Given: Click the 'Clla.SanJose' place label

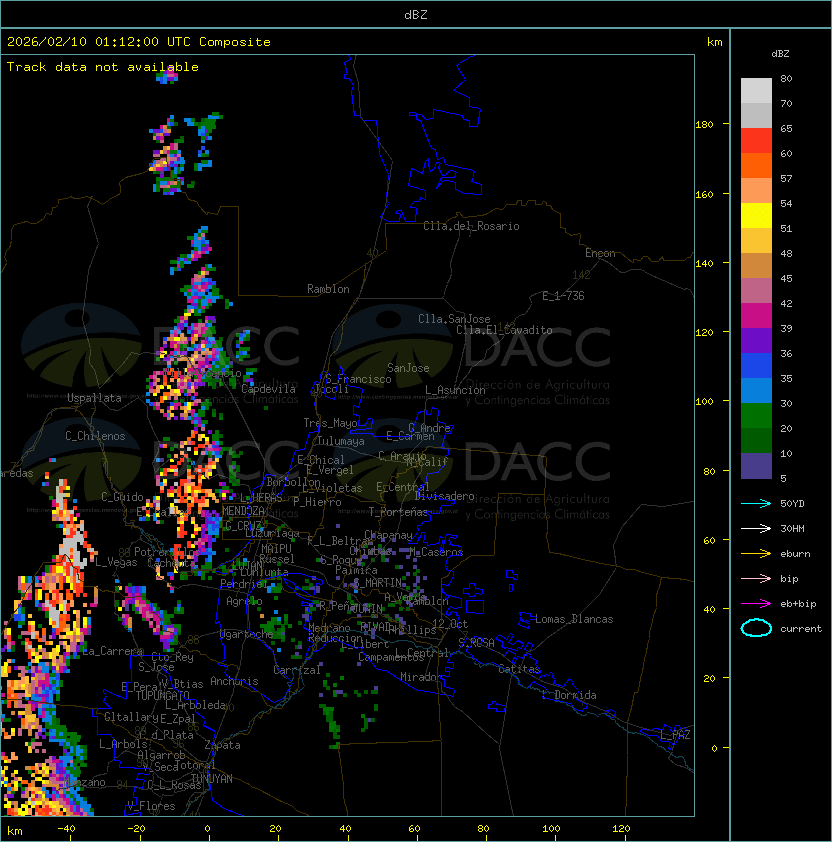Looking at the screenshot, I should [x=454, y=319].
